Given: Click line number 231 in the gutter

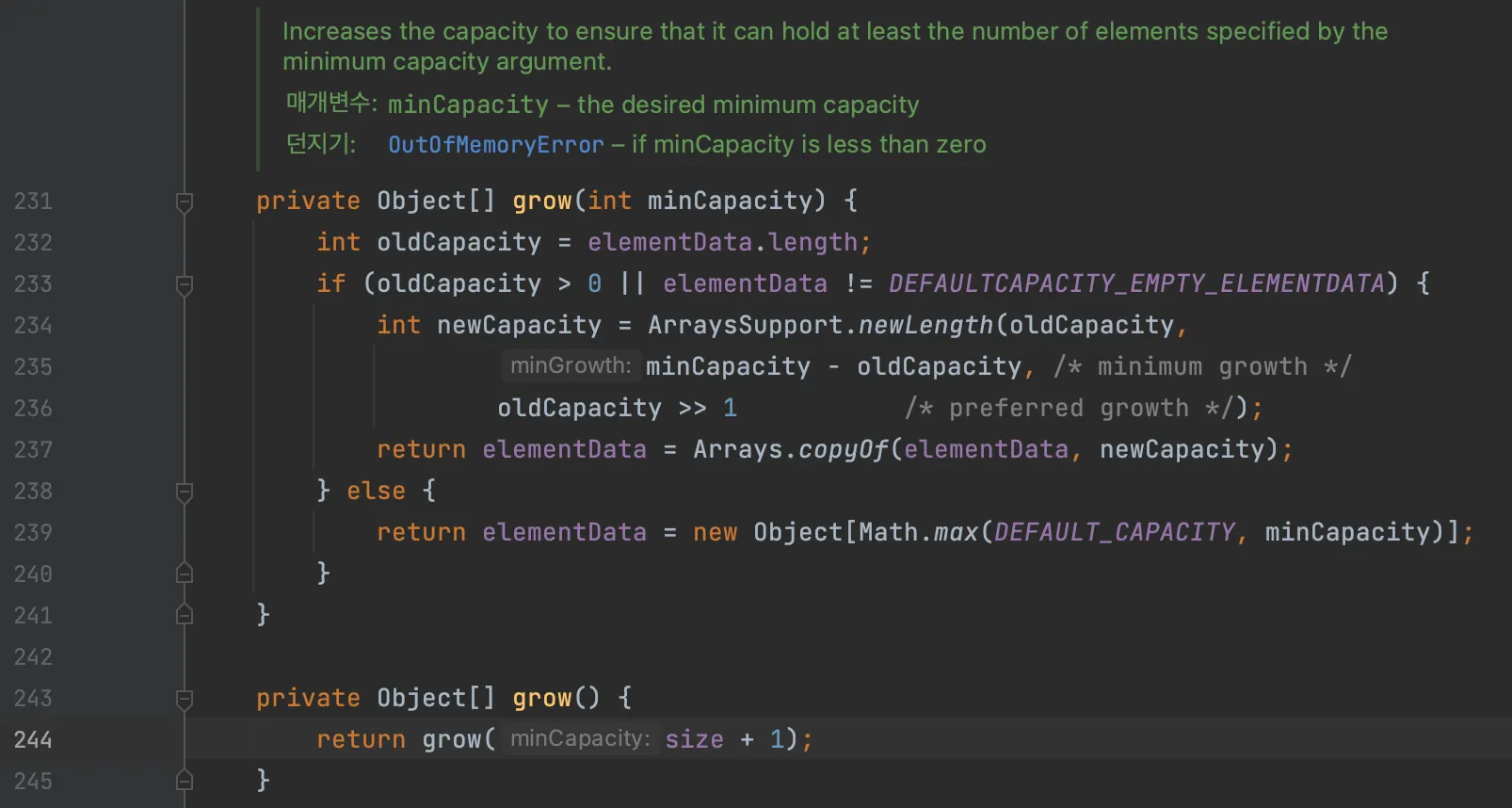Looking at the screenshot, I should click(33, 201).
